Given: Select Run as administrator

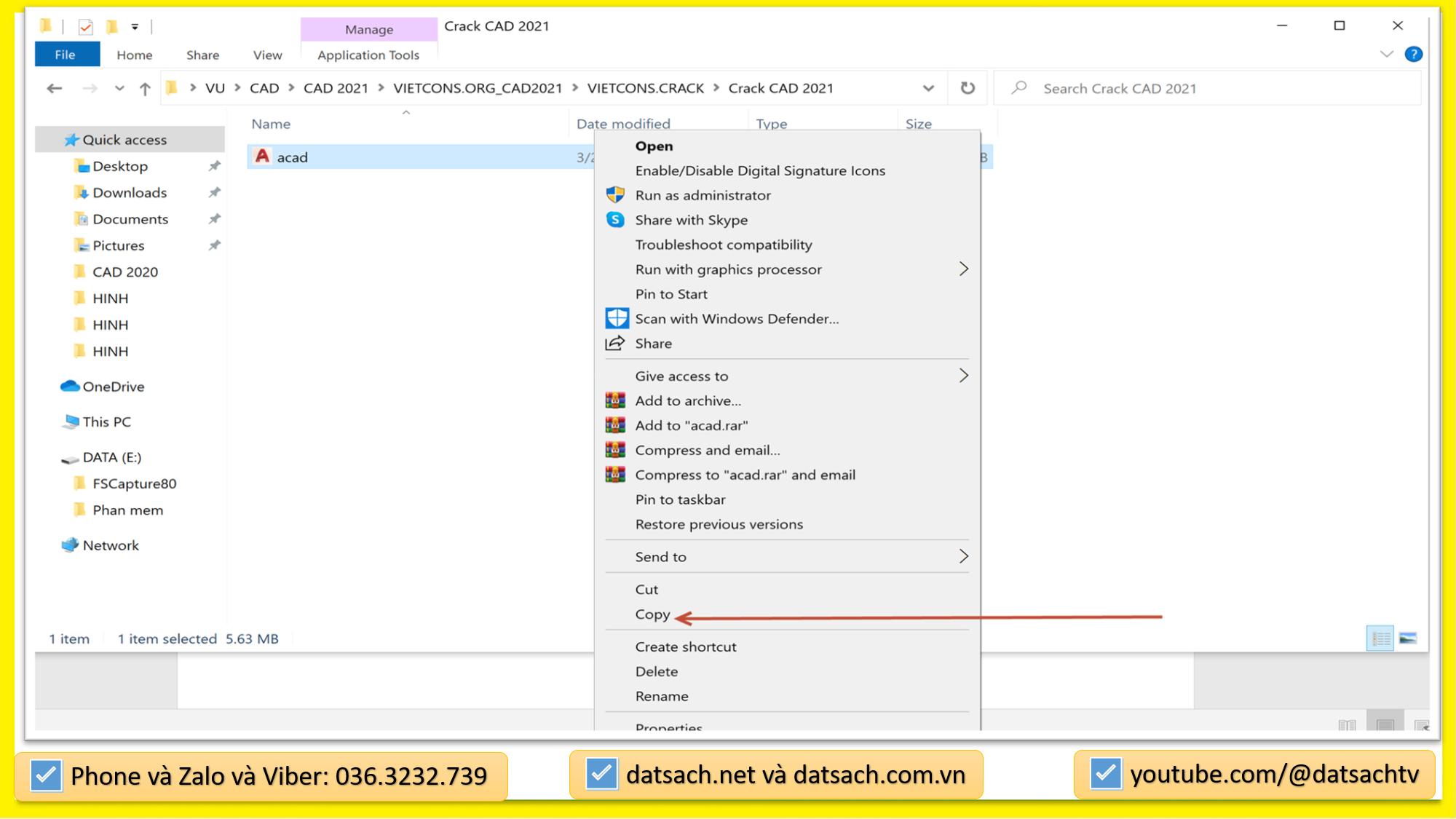Looking at the screenshot, I should [703, 195].
